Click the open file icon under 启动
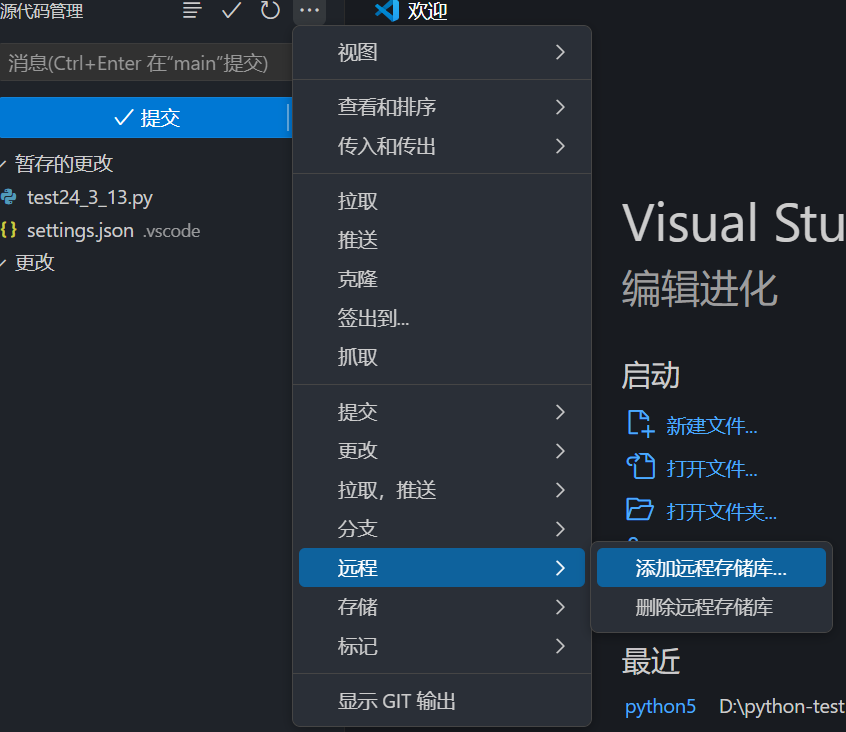The image size is (846, 732). pyautogui.click(x=641, y=467)
